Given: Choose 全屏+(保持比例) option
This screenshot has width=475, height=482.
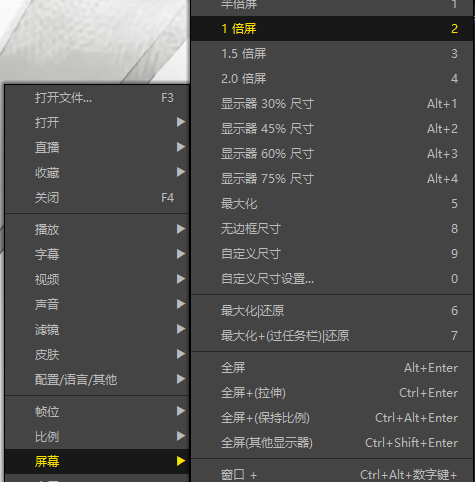Looking at the screenshot, I should tap(332, 418).
